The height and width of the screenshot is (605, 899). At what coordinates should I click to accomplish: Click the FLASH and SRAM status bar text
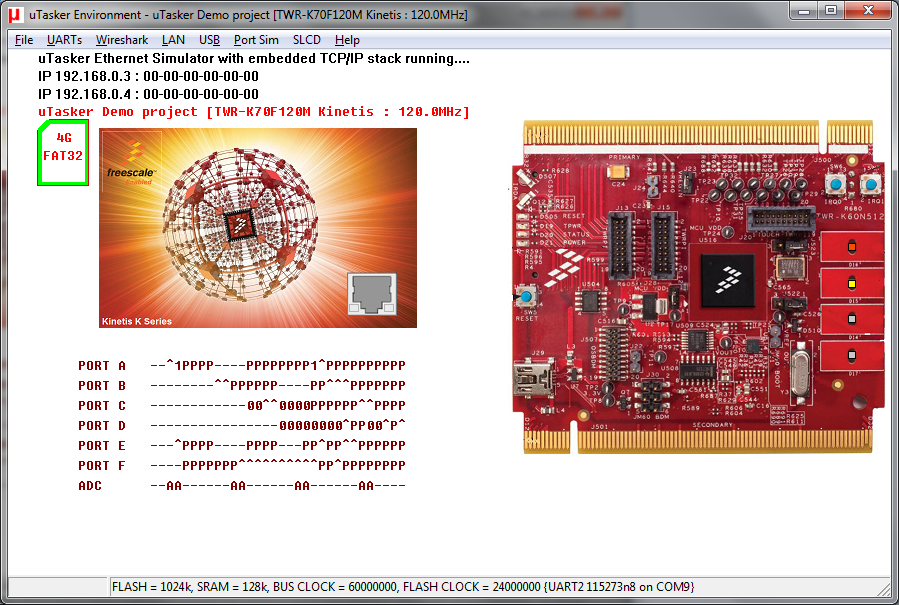(403, 587)
